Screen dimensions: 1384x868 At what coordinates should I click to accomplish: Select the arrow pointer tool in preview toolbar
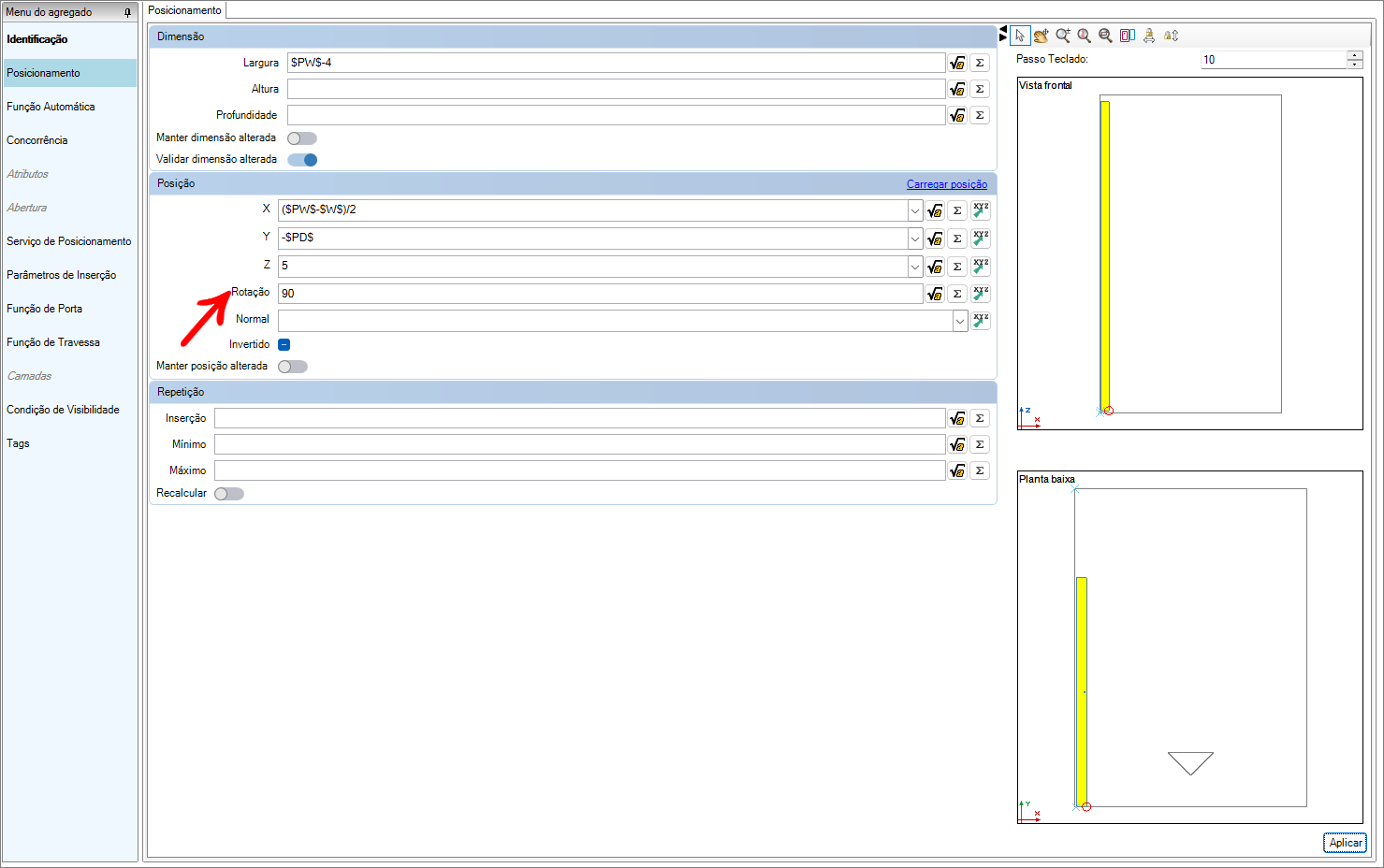pyautogui.click(x=1020, y=36)
